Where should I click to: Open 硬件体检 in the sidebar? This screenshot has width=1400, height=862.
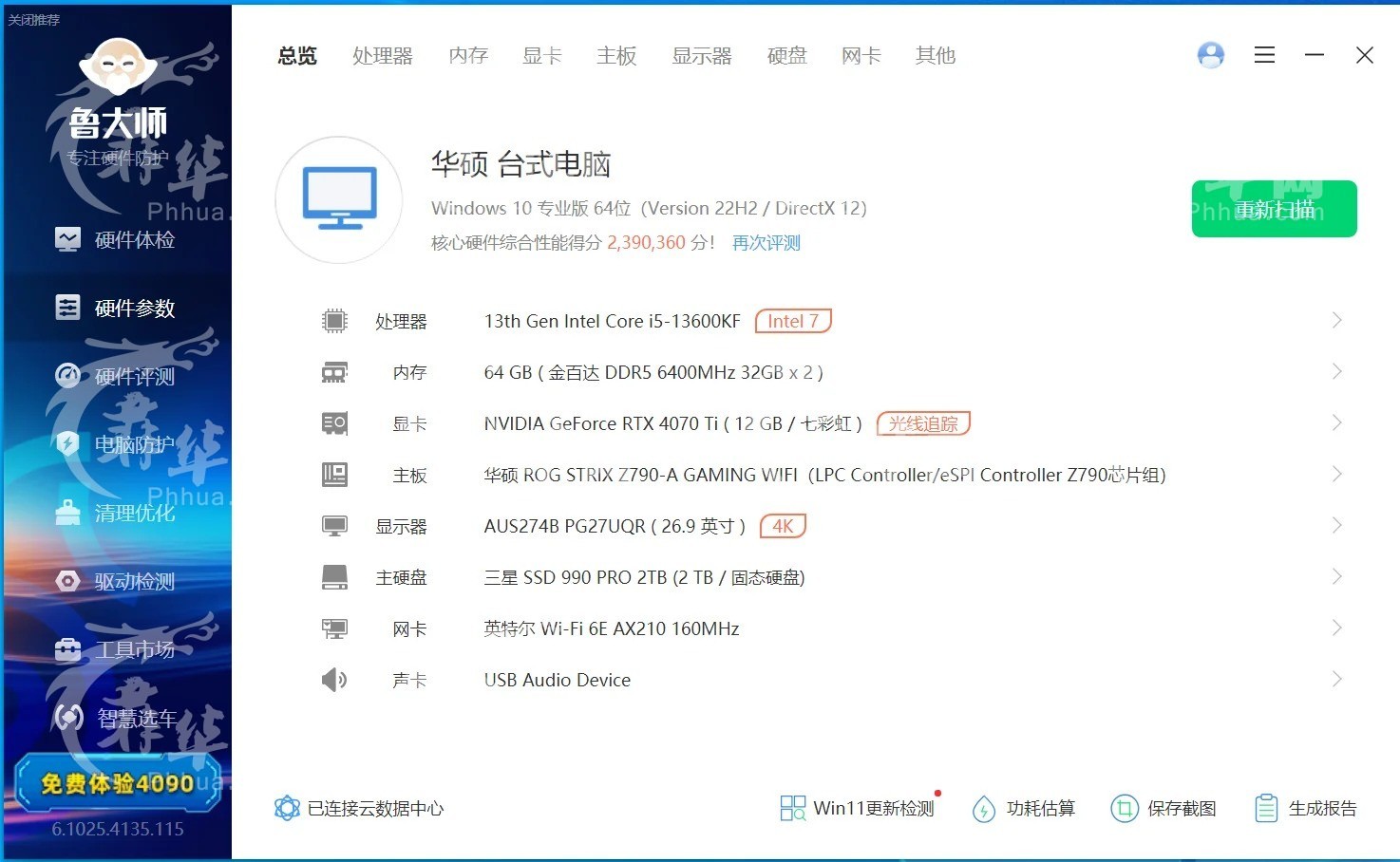(x=116, y=240)
